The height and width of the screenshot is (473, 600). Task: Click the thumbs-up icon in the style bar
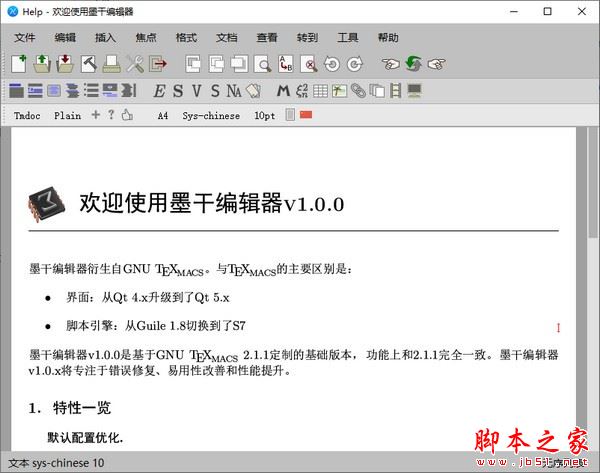(127, 115)
